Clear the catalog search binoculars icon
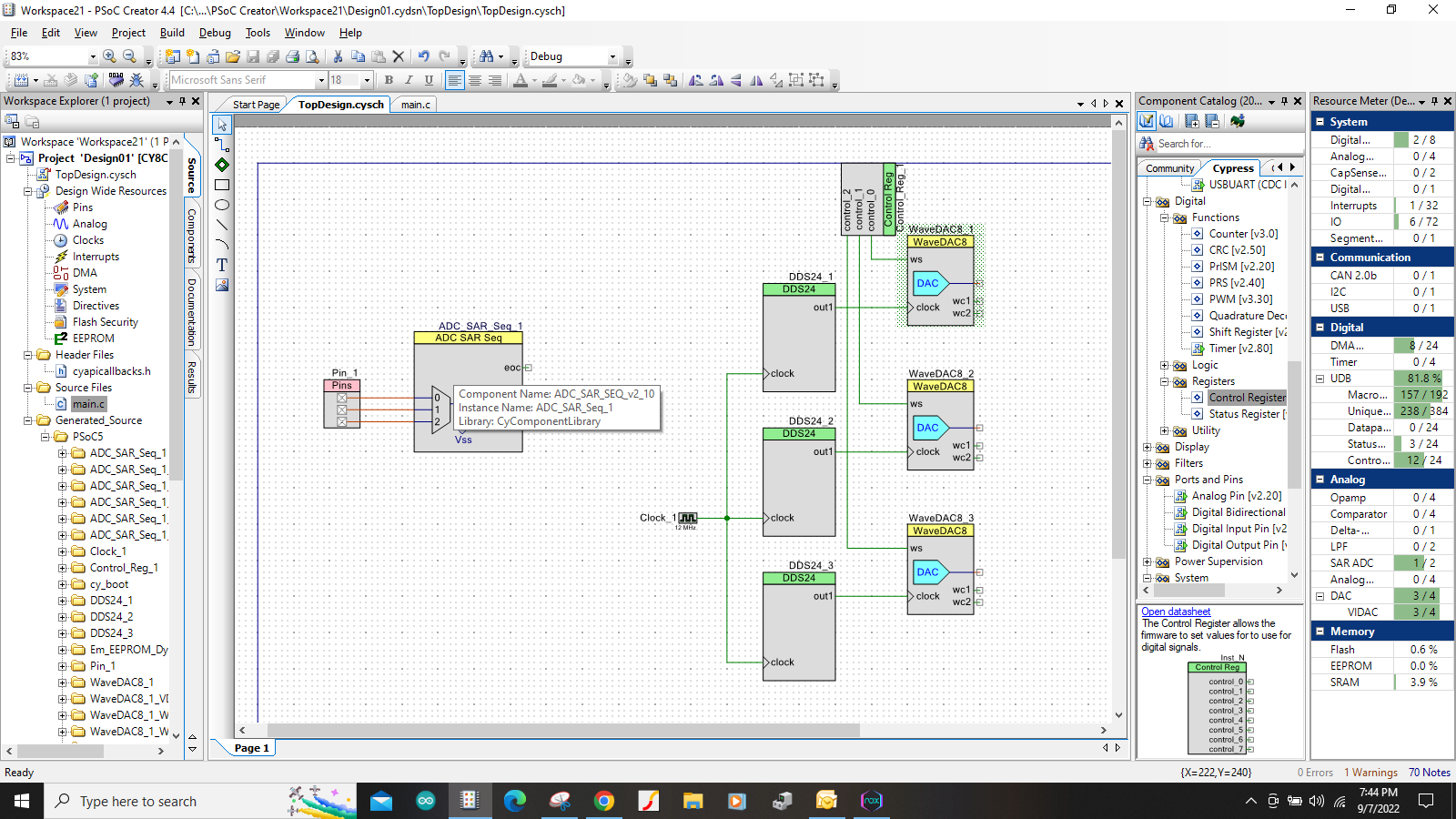Image resolution: width=1456 pixels, height=819 pixels. 1147,144
